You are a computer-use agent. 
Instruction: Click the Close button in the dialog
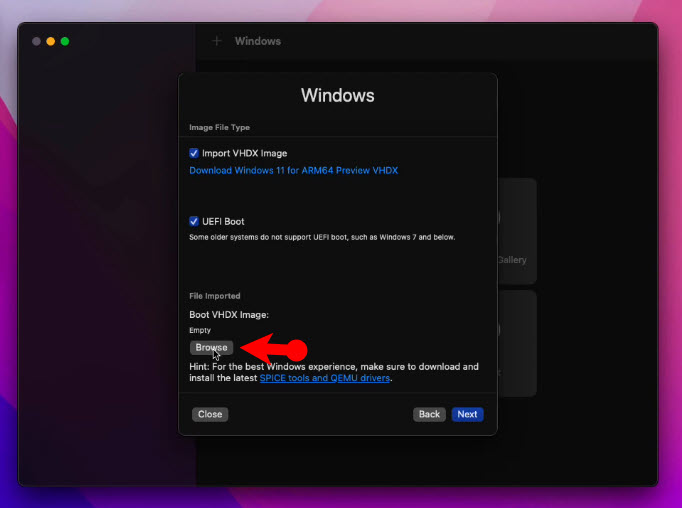click(x=210, y=414)
